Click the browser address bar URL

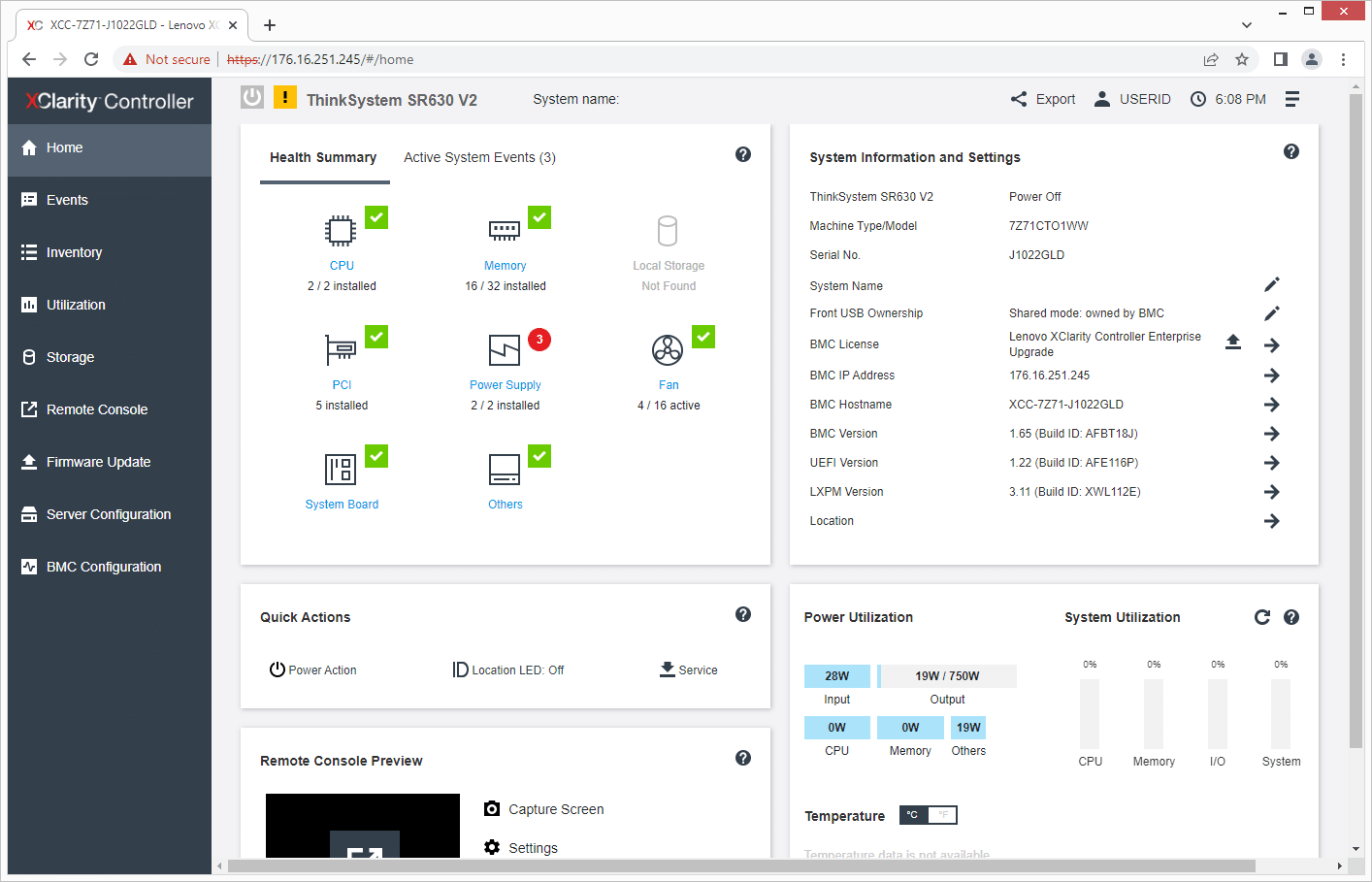pyautogui.click(x=320, y=59)
